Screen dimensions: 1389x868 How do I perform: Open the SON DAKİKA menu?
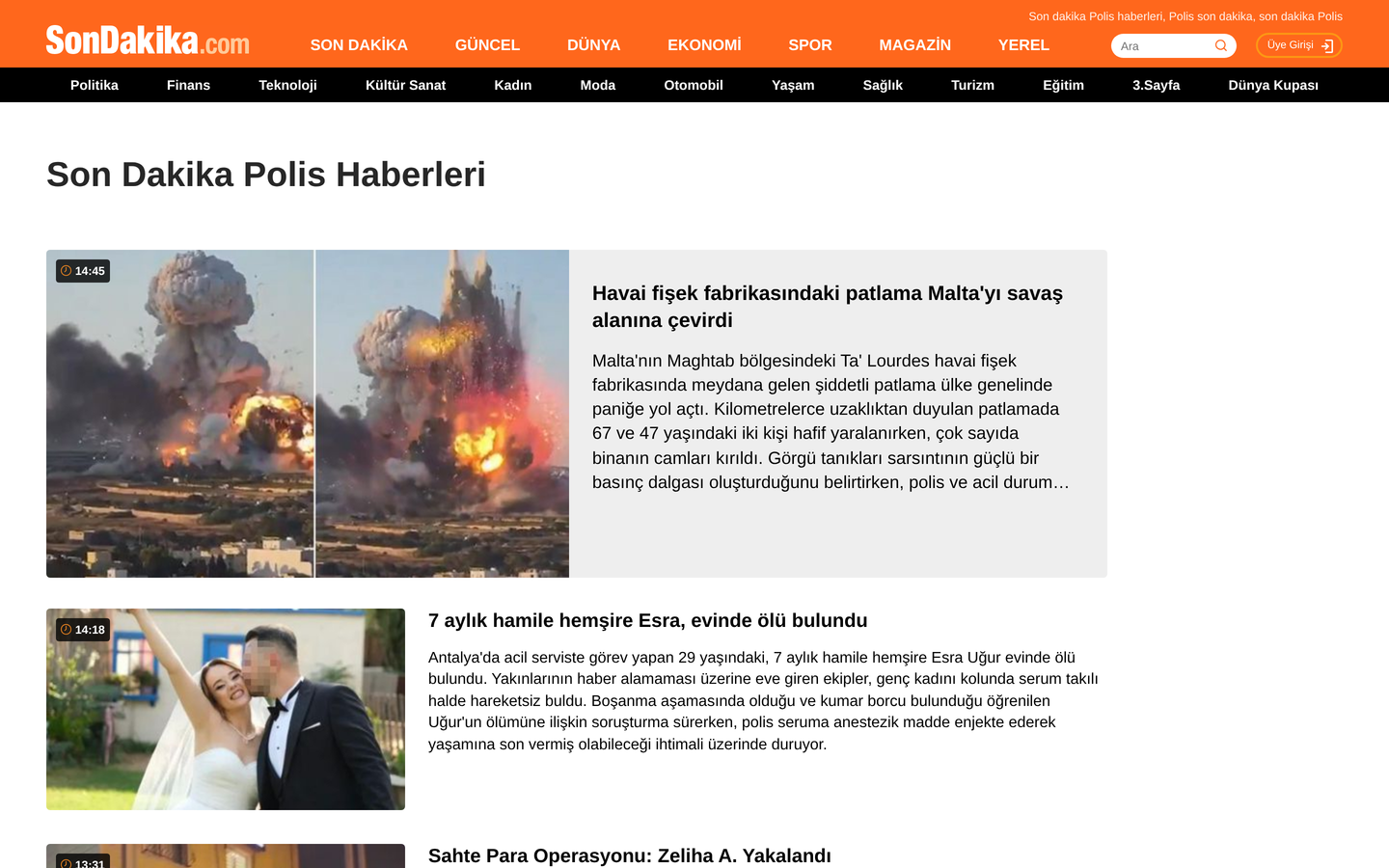[359, 45]
